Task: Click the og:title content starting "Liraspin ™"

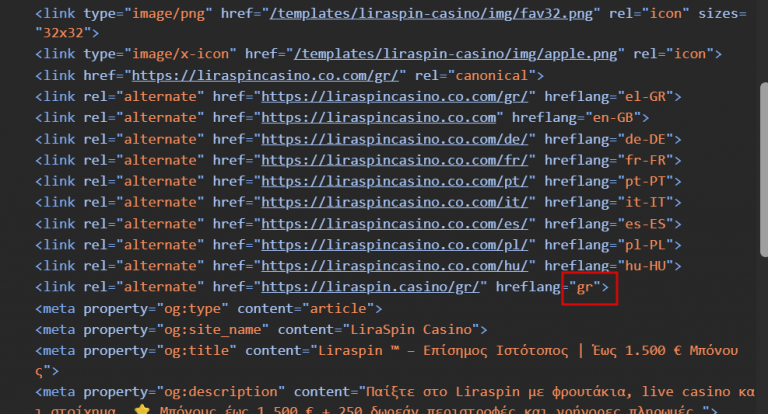Action: 528,351
